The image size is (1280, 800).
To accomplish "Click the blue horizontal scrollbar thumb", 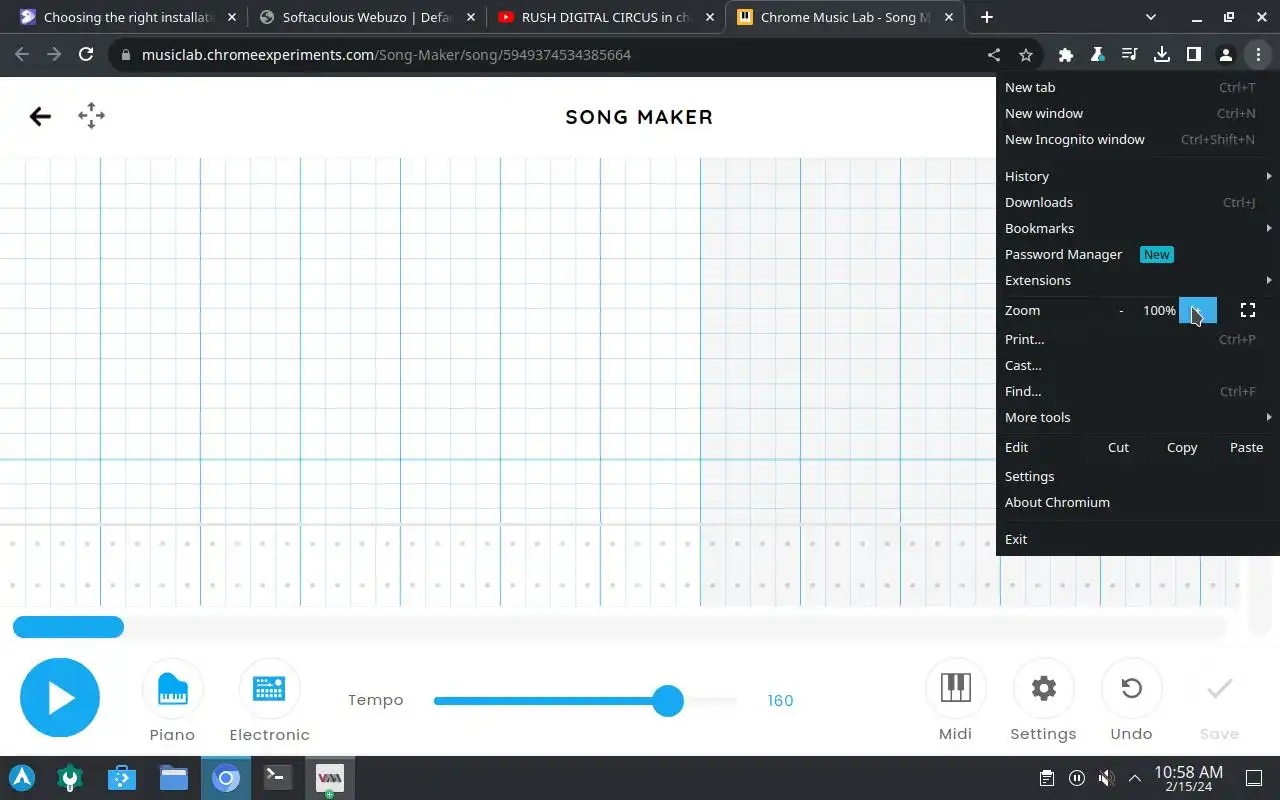I will click(x=68, y=627).
